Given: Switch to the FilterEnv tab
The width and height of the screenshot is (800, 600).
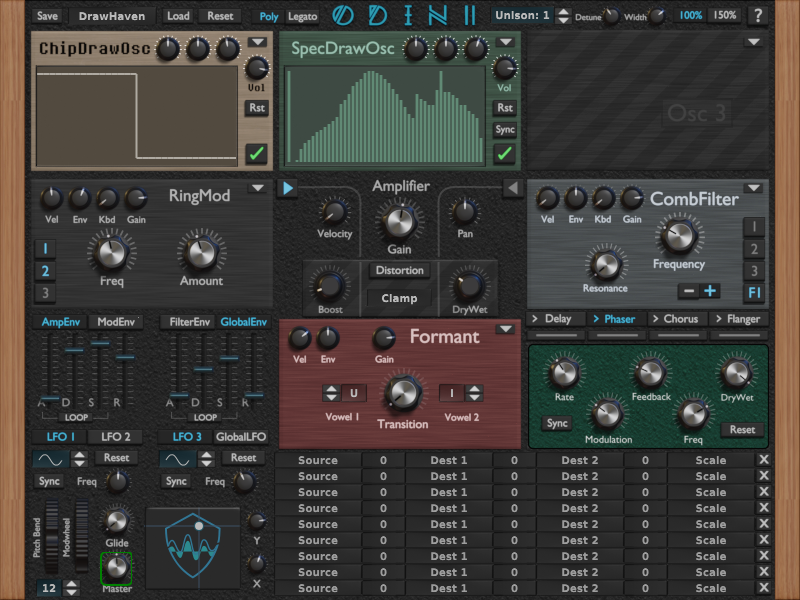Looking at the screenshot, I should pyautogui.click(x=189, y=322).
